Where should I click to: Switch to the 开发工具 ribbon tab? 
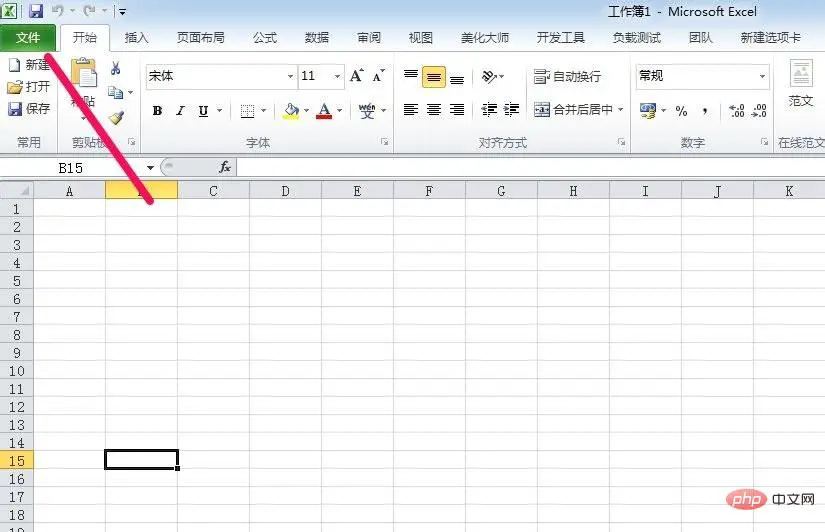point(560,38)
